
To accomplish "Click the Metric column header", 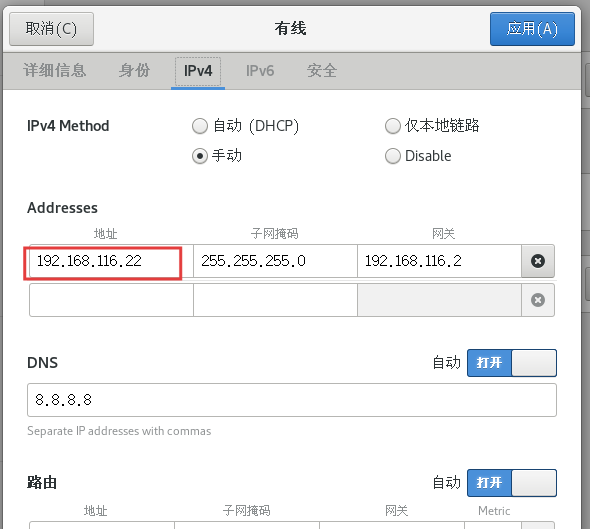I will click(x=494, y=511).
